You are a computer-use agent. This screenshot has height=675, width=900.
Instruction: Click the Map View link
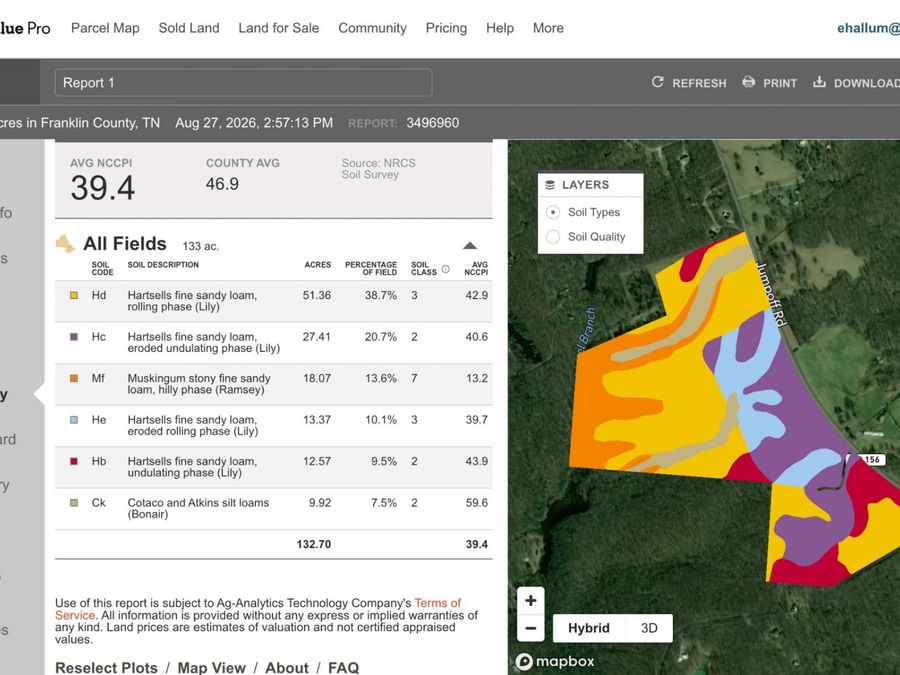pyautogui.click(x=211, y=668)
